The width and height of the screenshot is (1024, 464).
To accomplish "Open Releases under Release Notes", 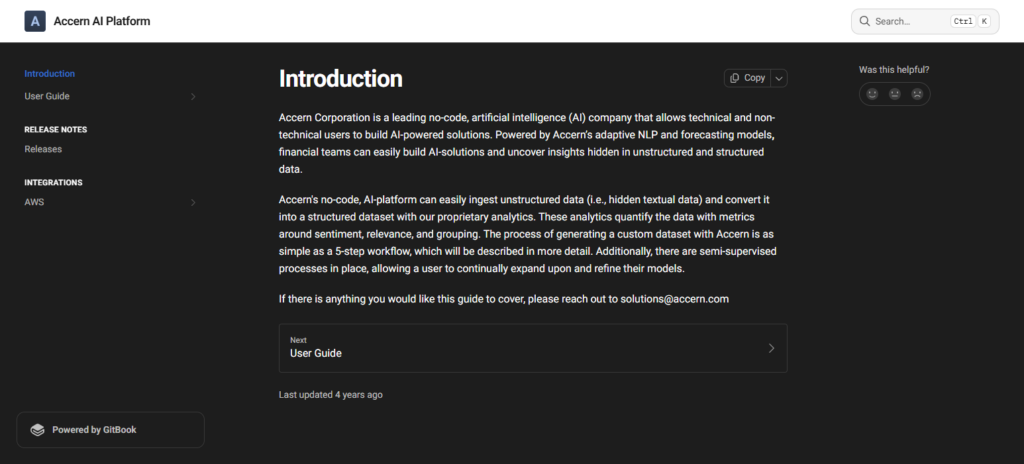I will pos(43,149).
